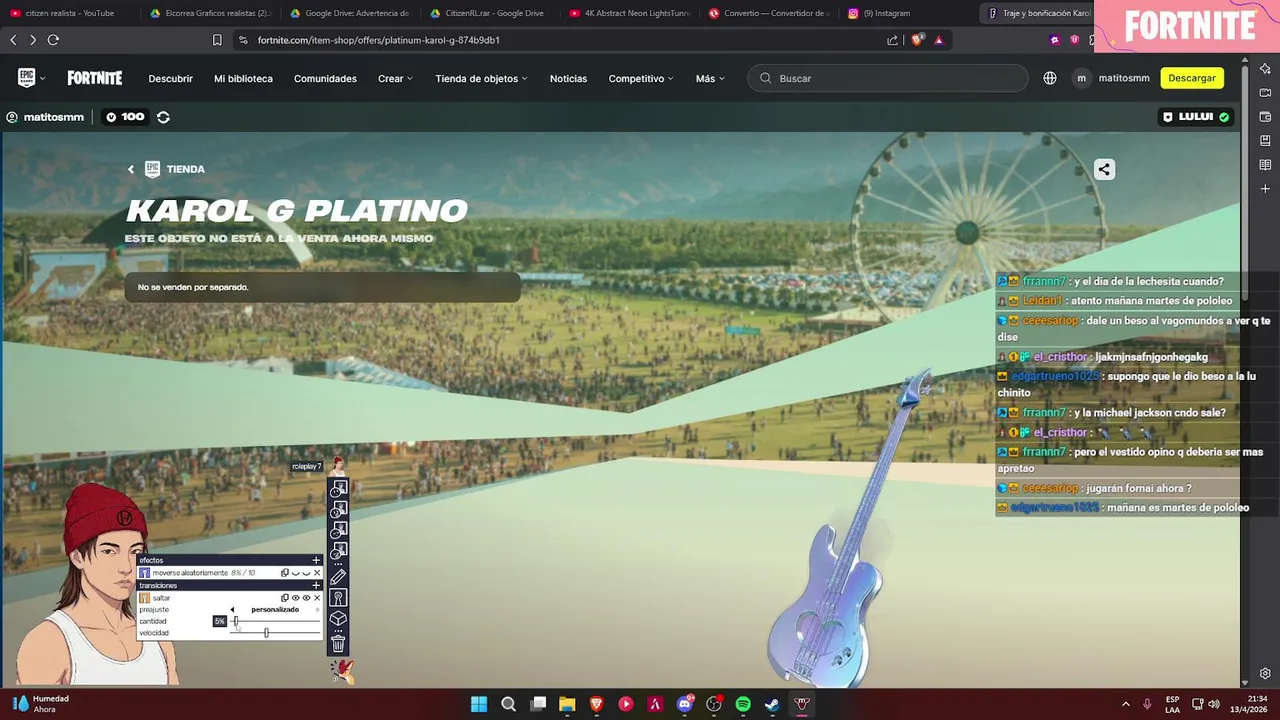Viewport: 1280px width, 720px height.
Task: Open Windows Start menu
Action: pyautogui.click(x=479, y=704)
